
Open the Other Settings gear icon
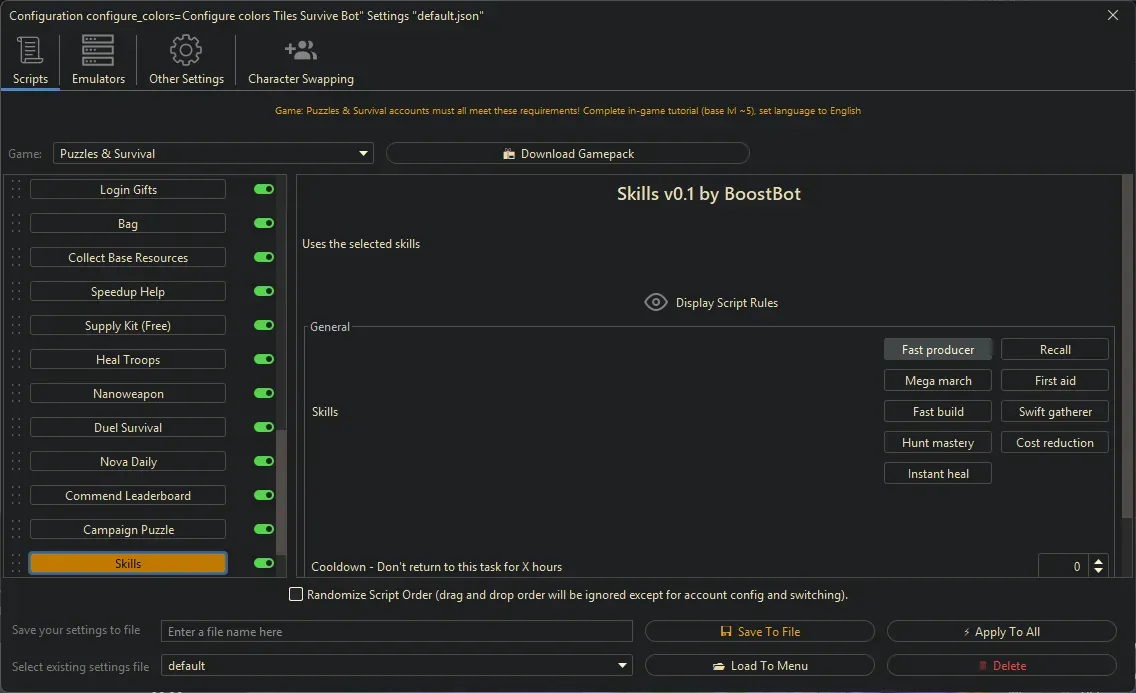[185, 50]
